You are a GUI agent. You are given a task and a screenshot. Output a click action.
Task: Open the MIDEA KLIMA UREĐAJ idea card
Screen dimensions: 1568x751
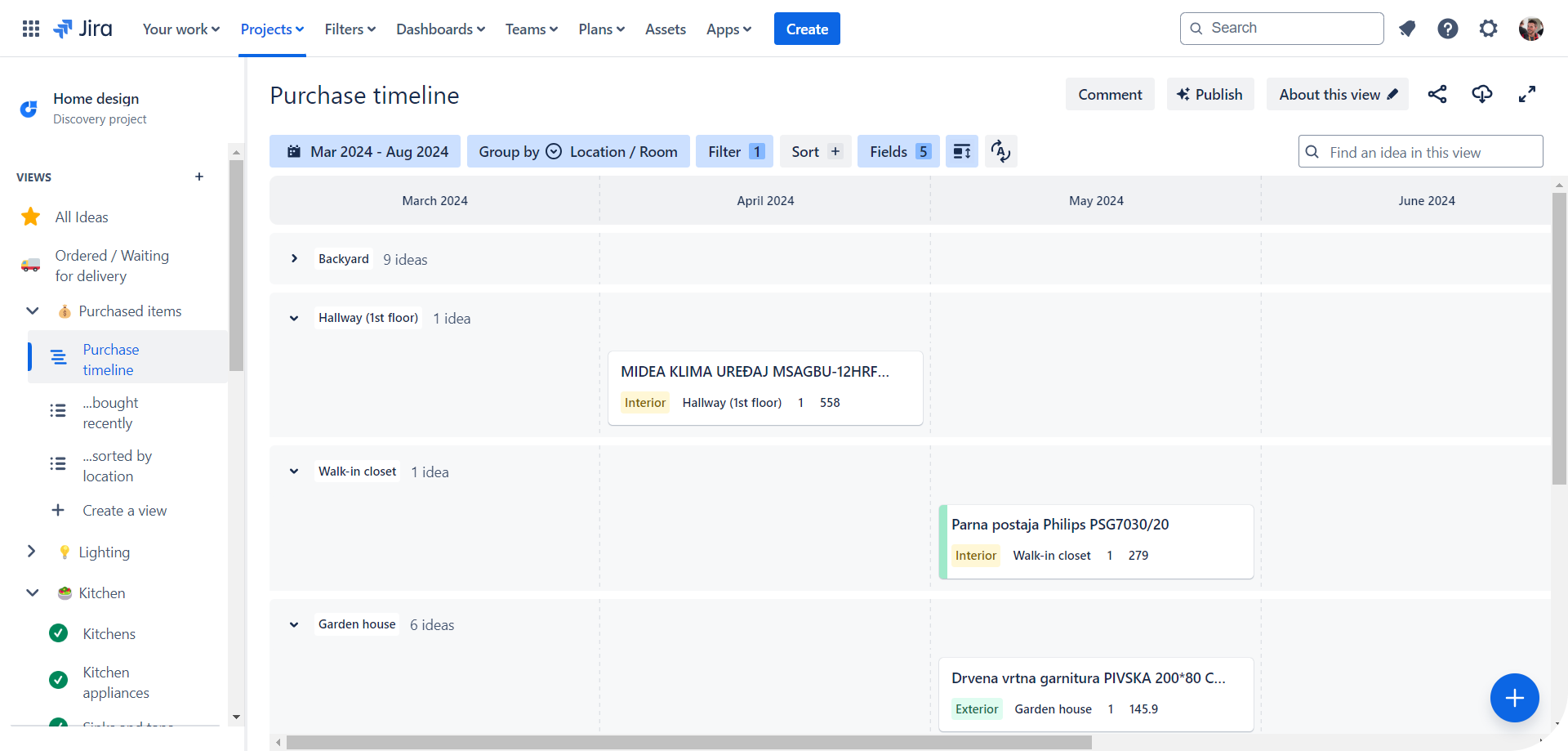click(765, 388)
